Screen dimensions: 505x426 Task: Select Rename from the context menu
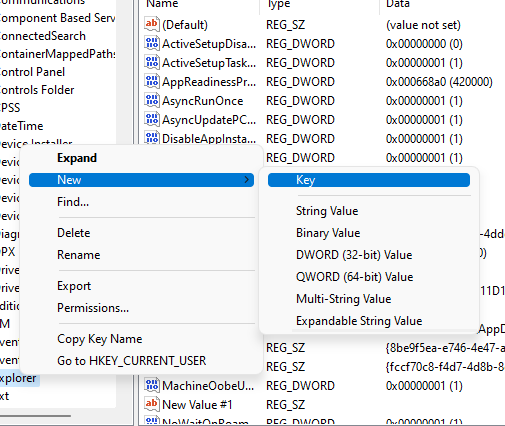[x=141, y=255]
